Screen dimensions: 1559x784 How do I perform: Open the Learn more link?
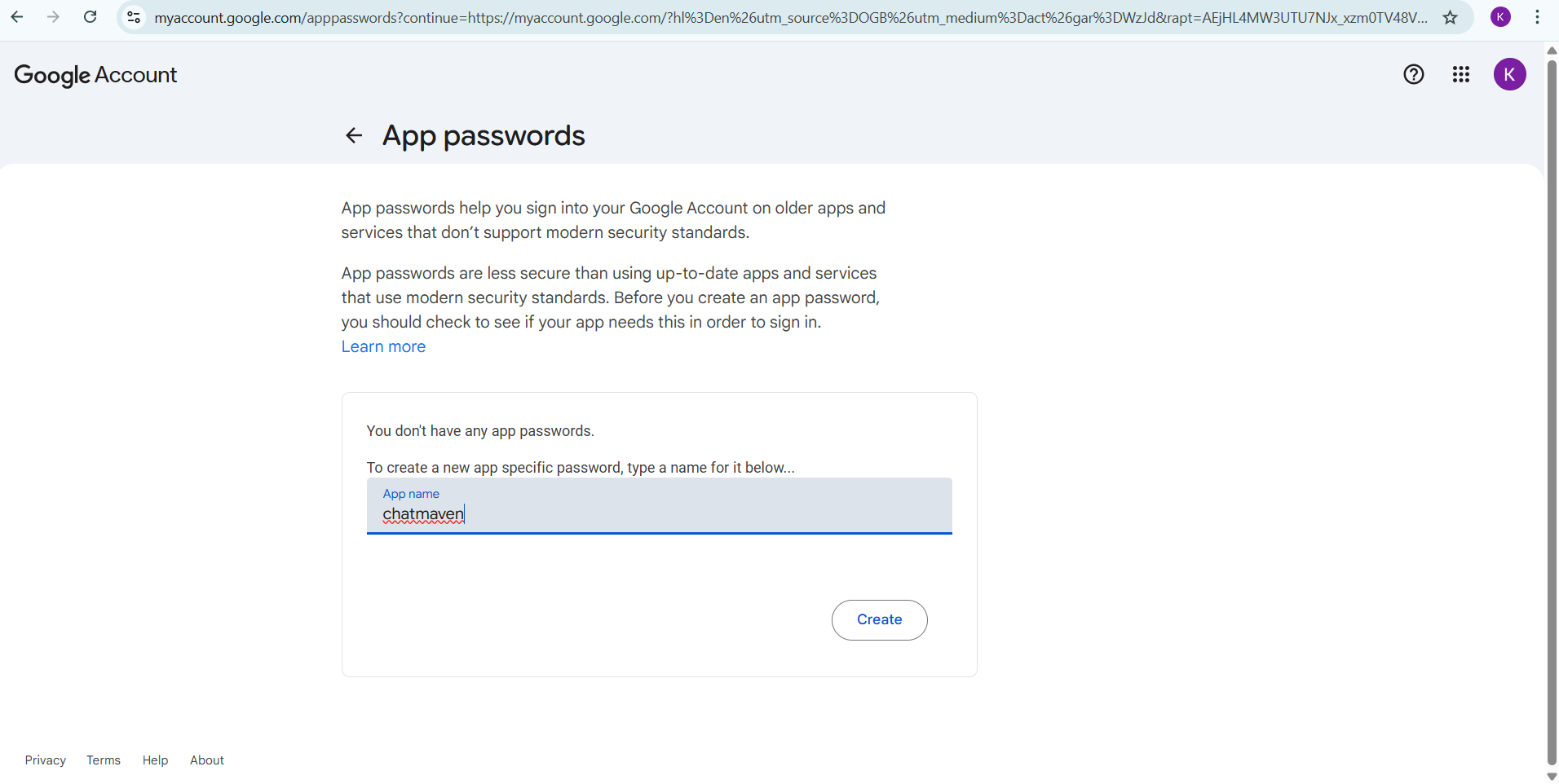(x=383, y=346)
